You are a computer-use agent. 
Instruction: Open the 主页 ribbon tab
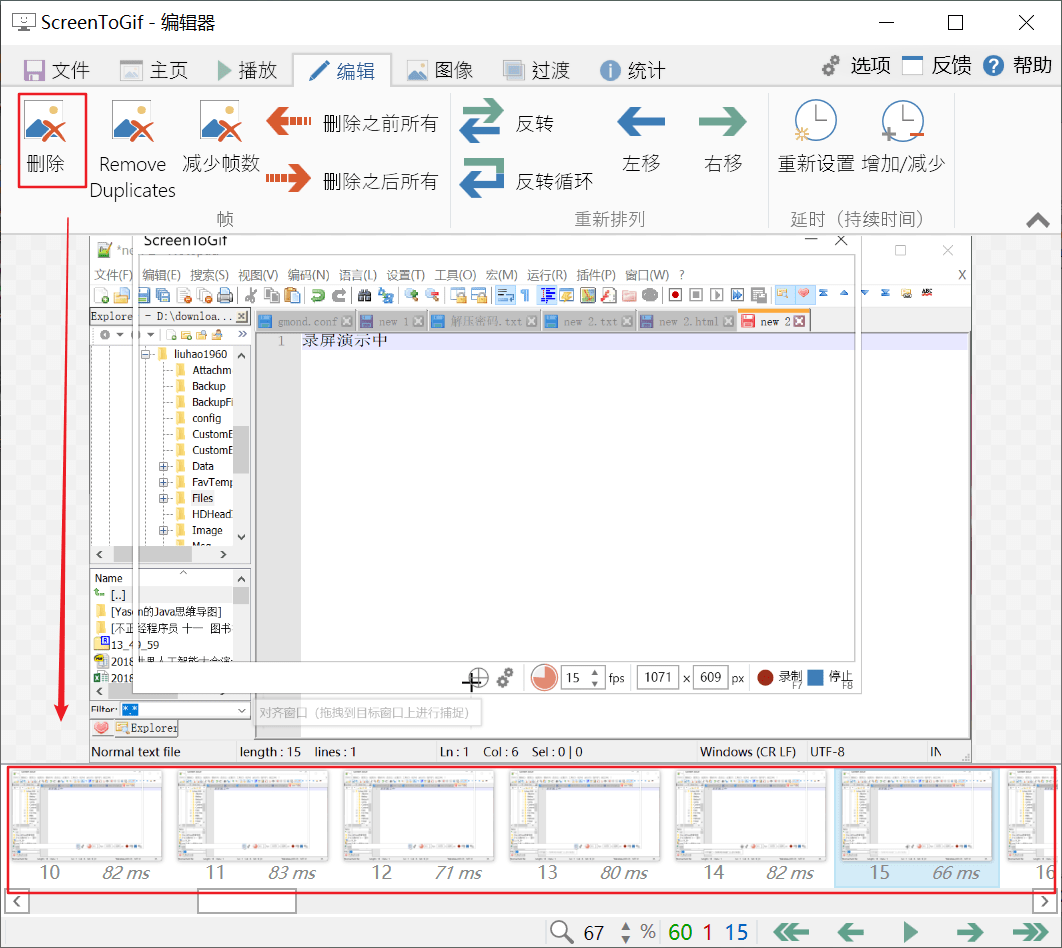pyautogui.click(x=154, y=70)
